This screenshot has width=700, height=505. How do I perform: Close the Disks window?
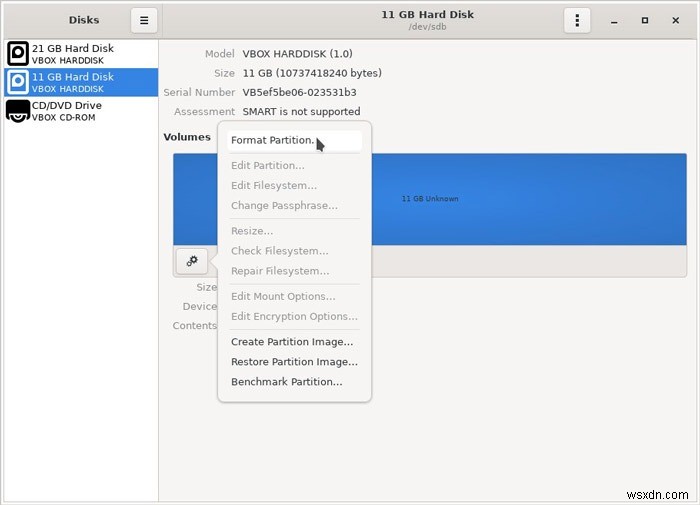675,21
